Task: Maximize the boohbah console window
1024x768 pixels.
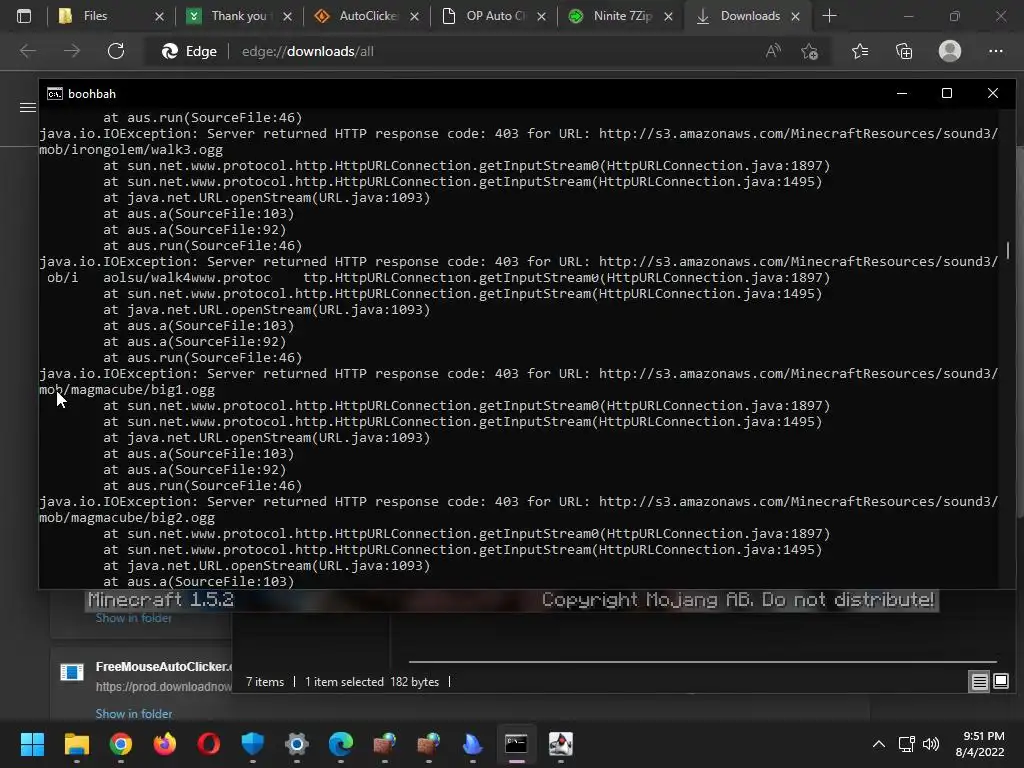Action: [x=947, y=93]
